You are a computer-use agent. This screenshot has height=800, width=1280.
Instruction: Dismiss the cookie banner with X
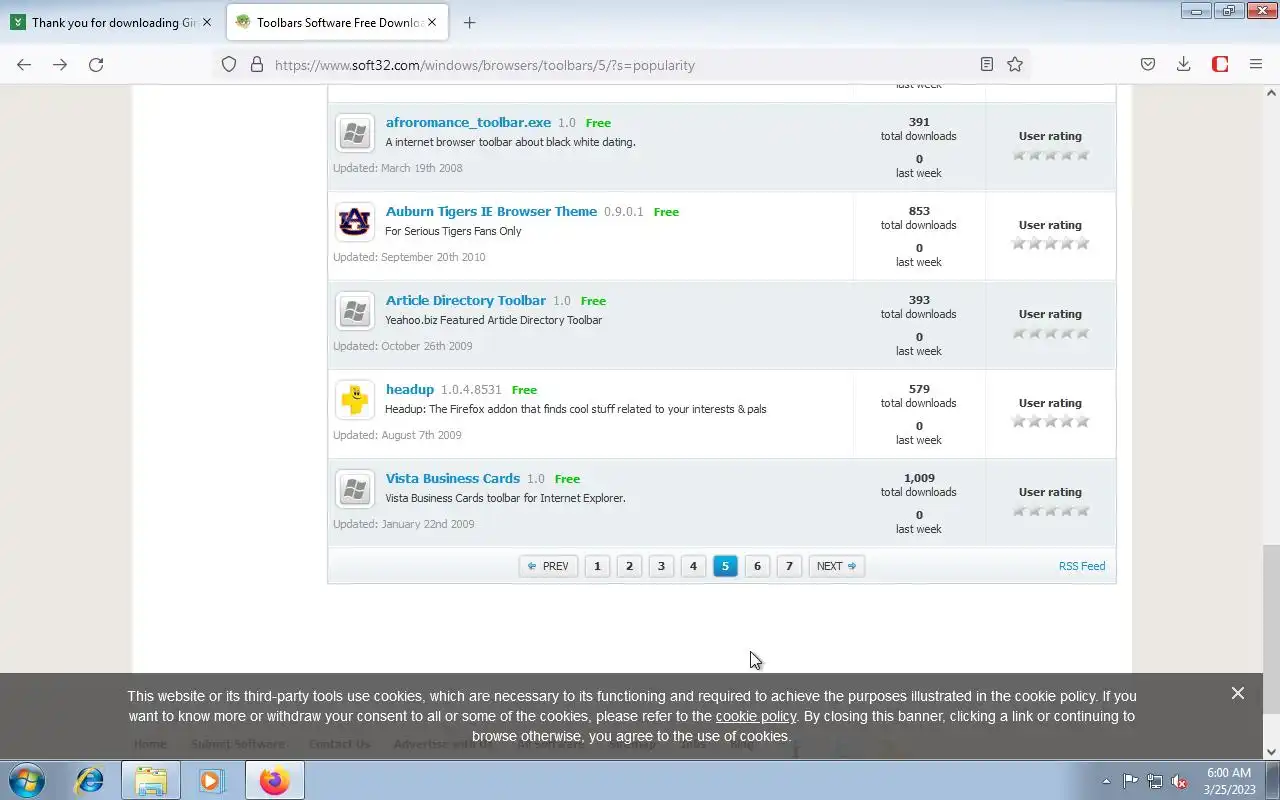tap(1238, 693)
